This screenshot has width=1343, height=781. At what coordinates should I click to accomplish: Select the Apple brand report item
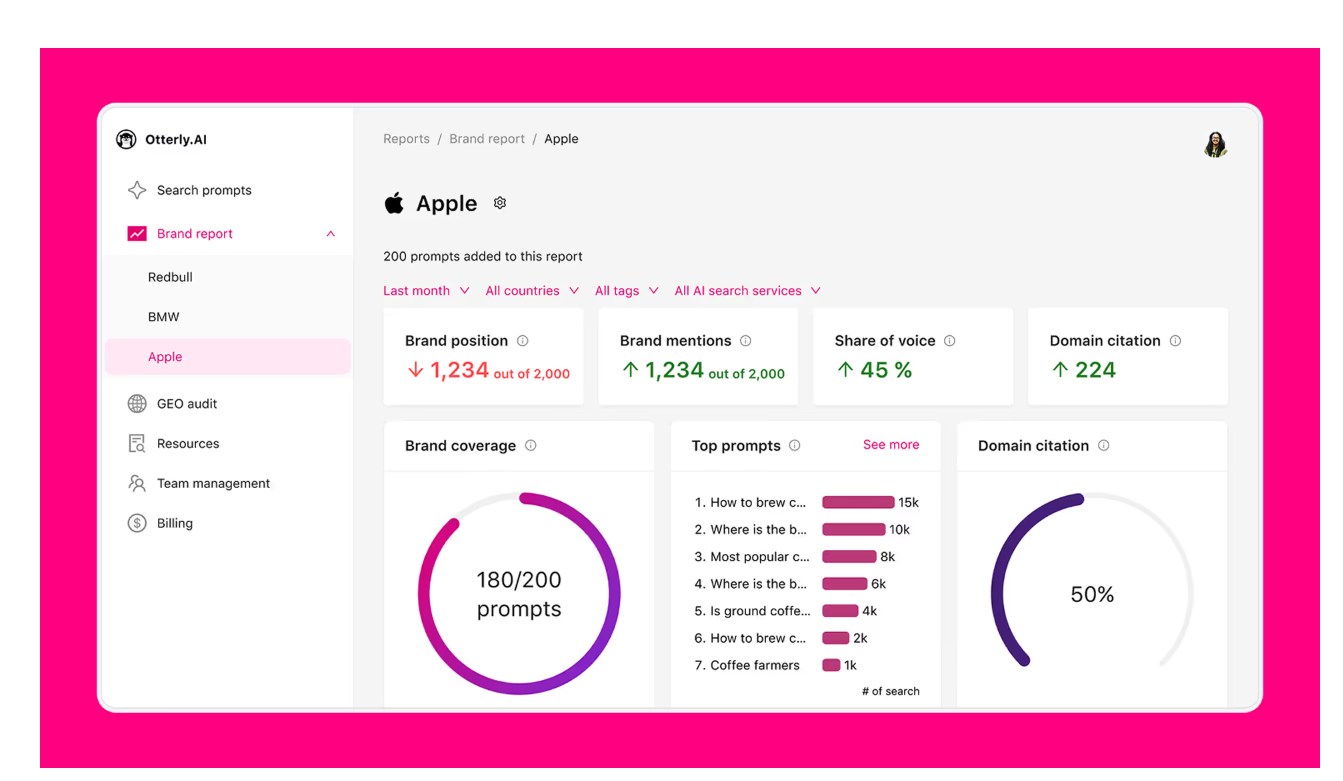(228, 357)
